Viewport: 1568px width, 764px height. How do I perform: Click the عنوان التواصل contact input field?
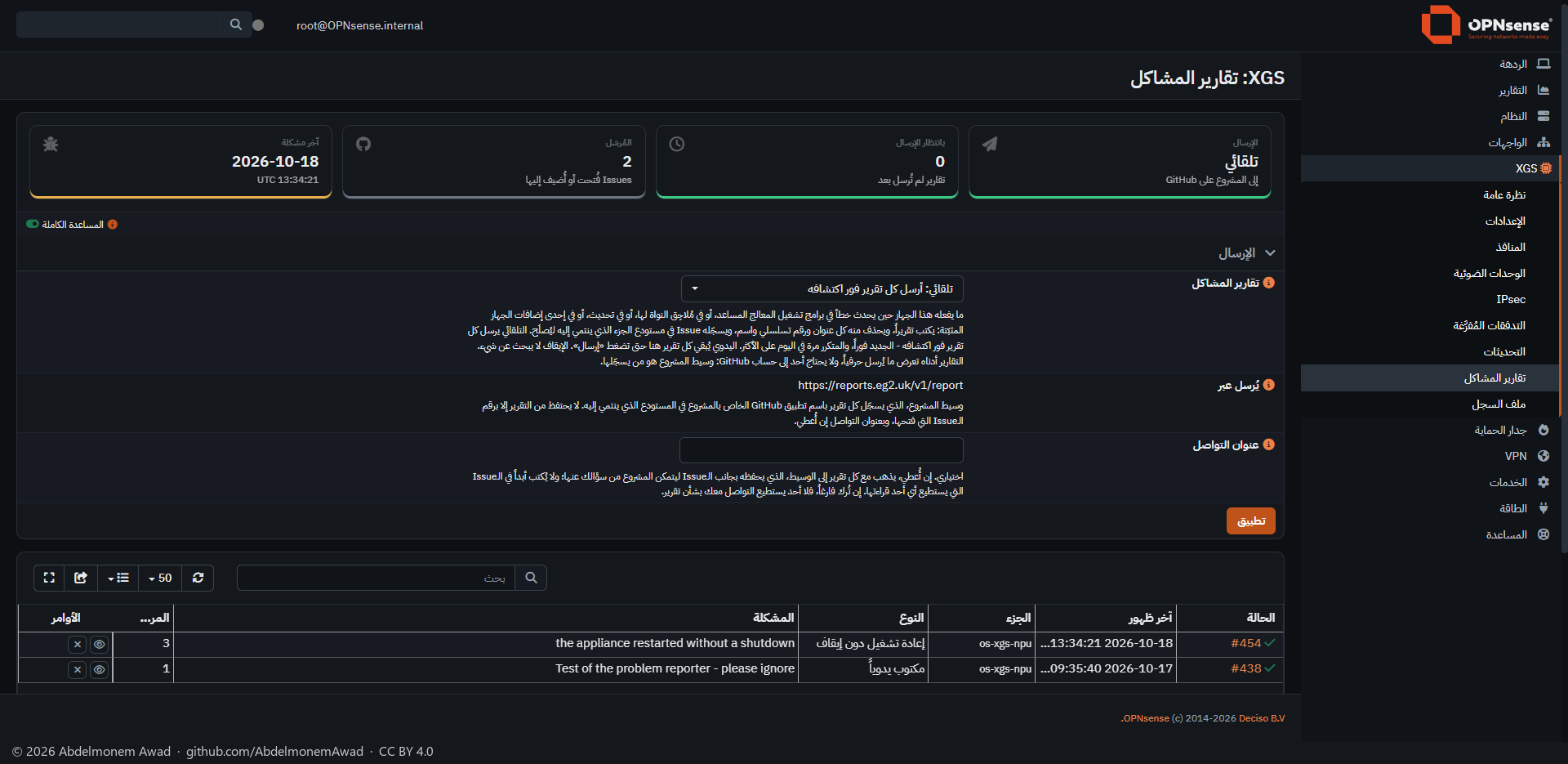pos(822,450)
